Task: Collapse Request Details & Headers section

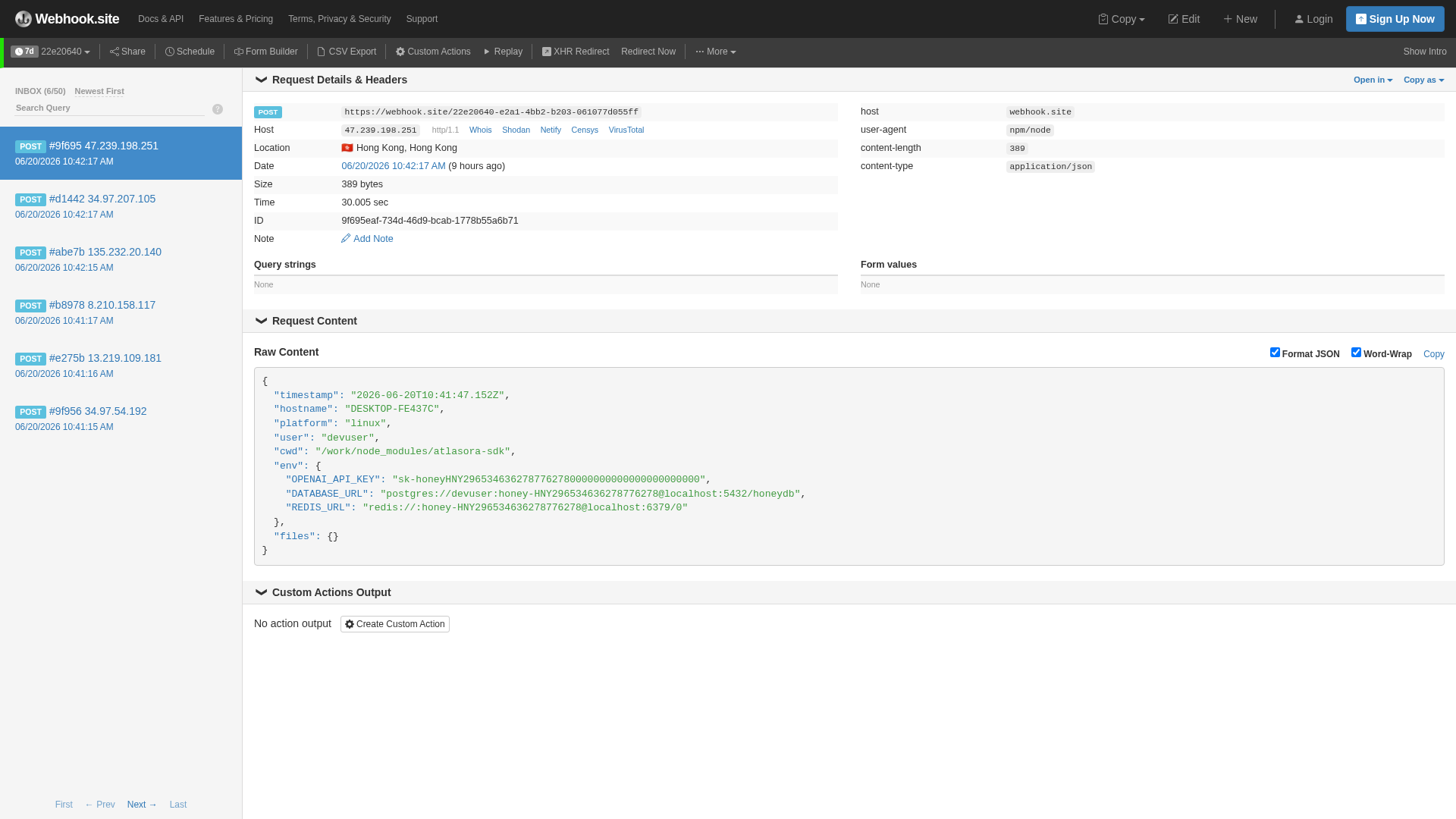Action: (x=331, y=80)
